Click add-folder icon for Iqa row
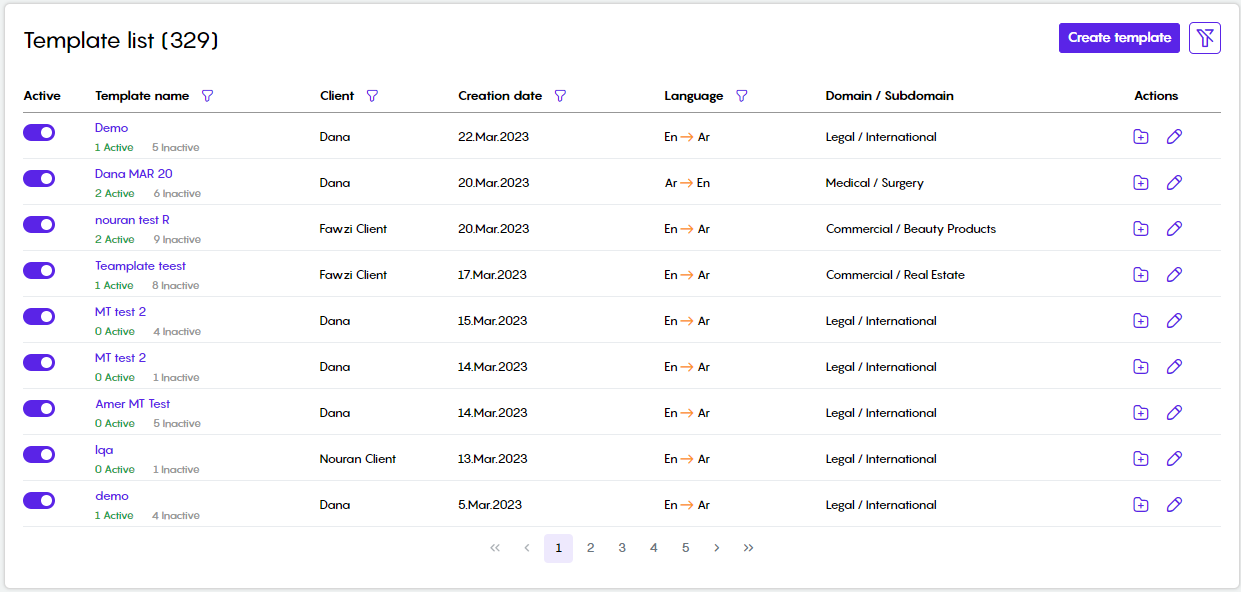1241x592 pixels. point(1141,459)
